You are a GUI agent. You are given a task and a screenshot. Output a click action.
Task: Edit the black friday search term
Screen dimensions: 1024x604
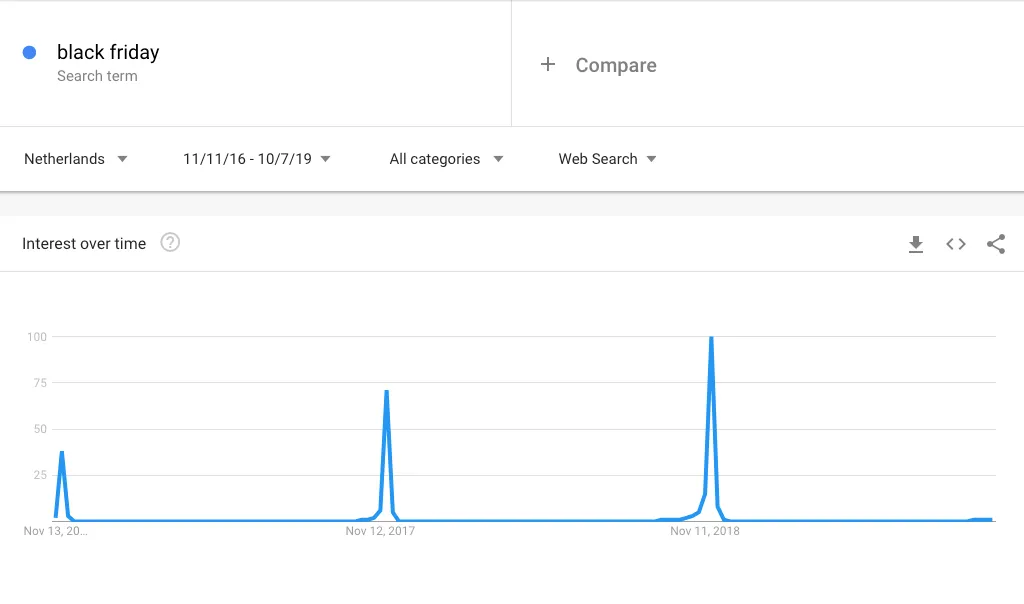click(108, 52)
